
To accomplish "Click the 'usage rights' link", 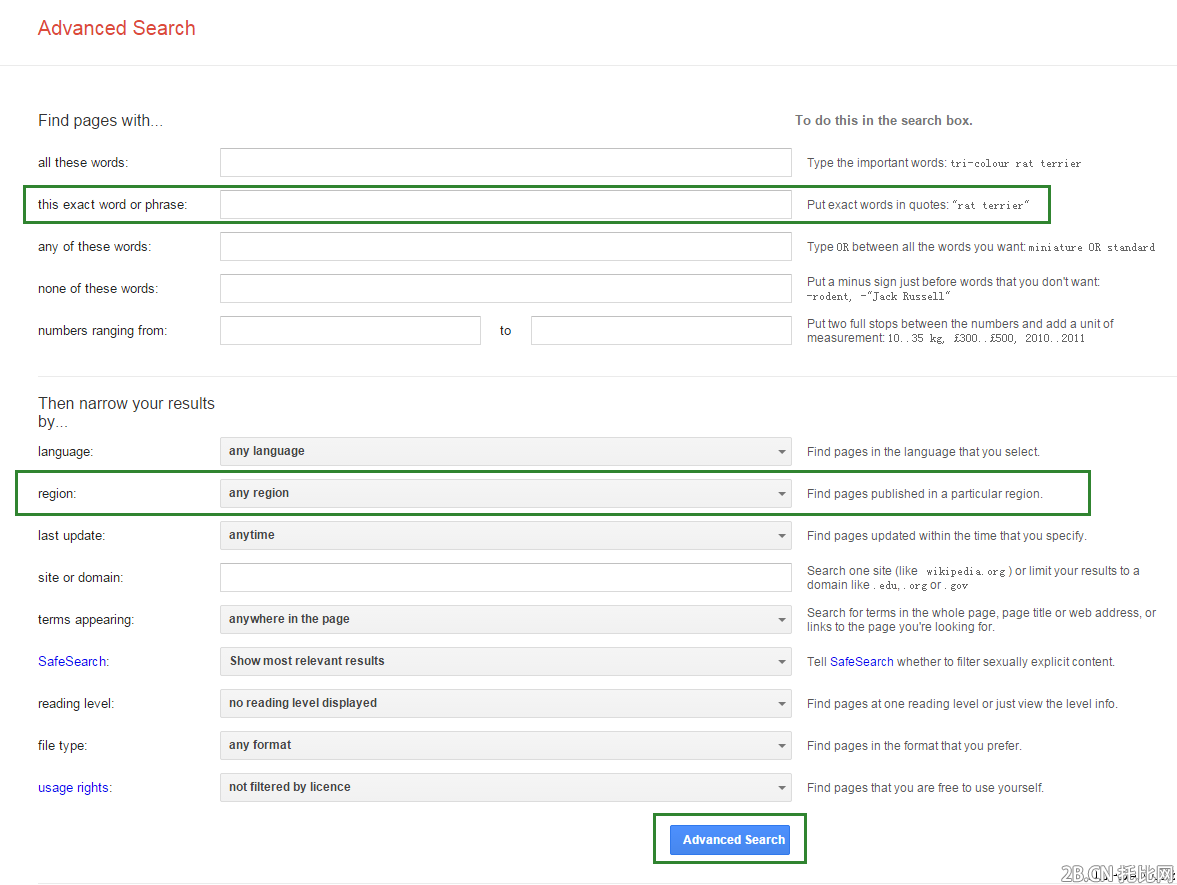I will click(x=73, y=788).
